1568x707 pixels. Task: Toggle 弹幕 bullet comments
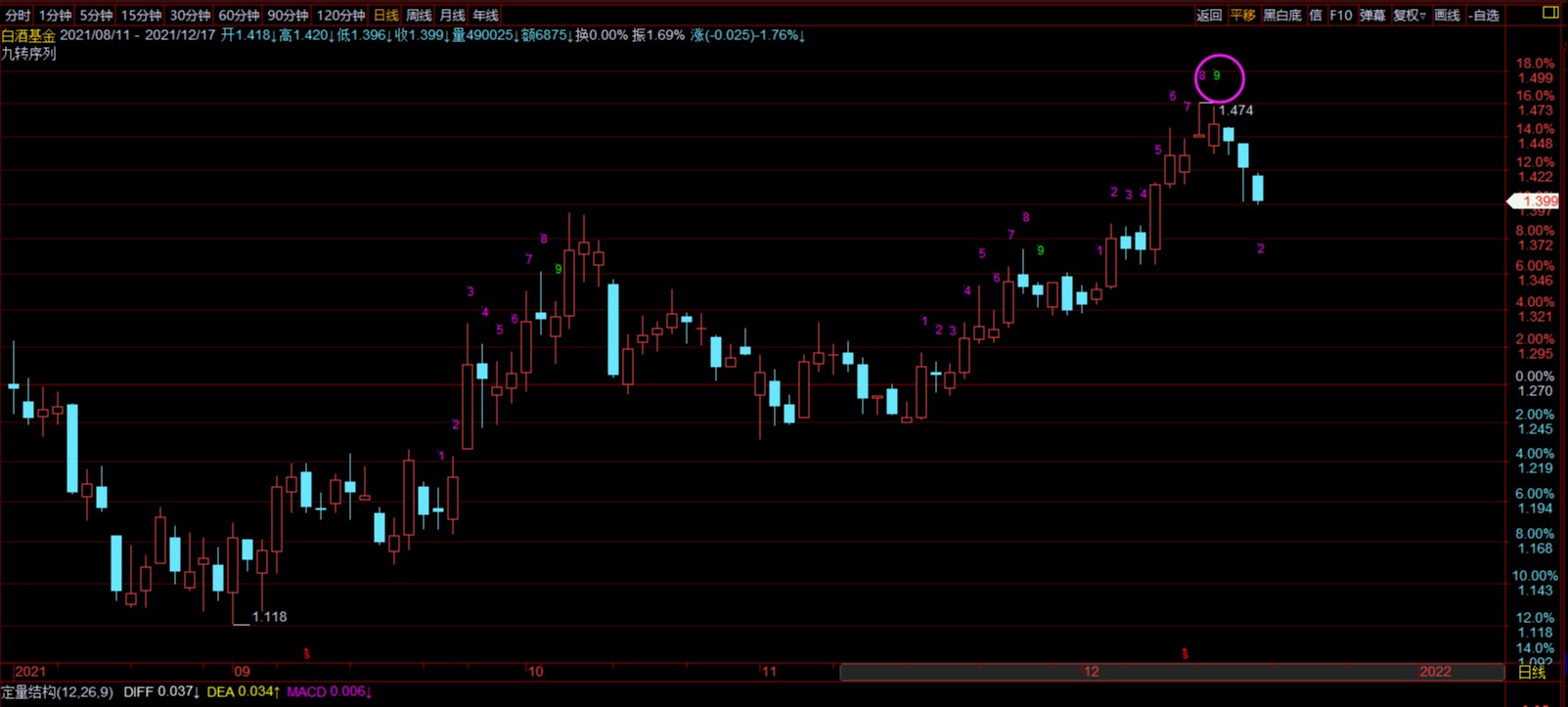coord(1372,16)
